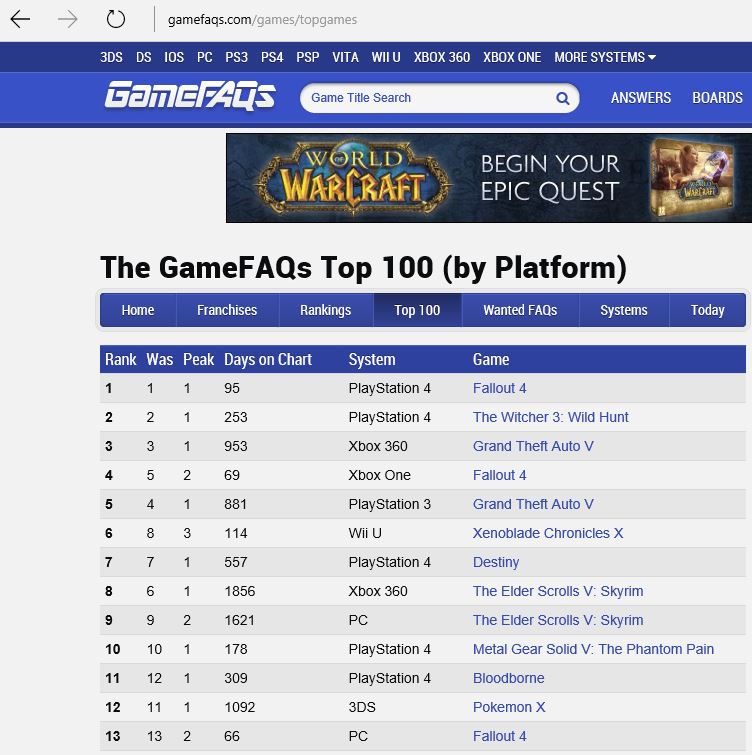Open the iOS system link
The height and width of the screenshot is (755, 752).
pos(174,57)
